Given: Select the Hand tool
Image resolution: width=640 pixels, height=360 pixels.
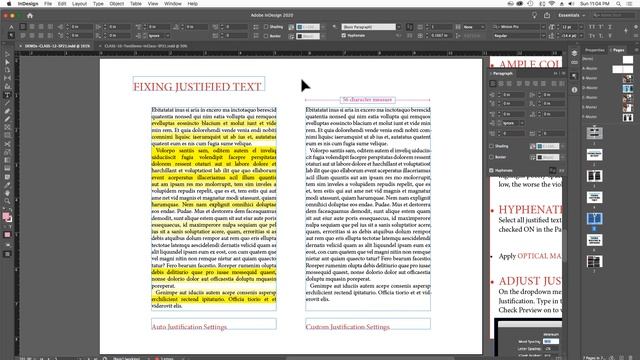Looking at the screenshot, I should click(7, 193).
